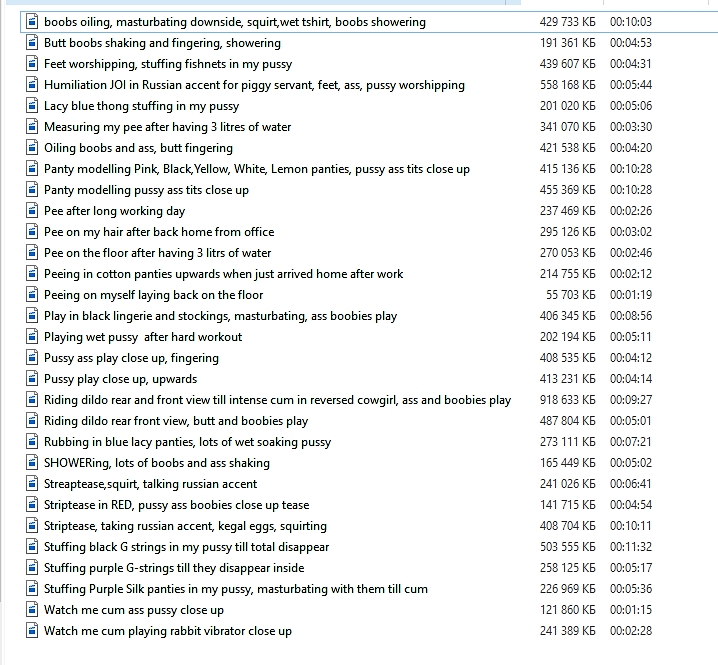
Task: Click the icon of the 165 449 КБ file
Action: tap(31, 463)
